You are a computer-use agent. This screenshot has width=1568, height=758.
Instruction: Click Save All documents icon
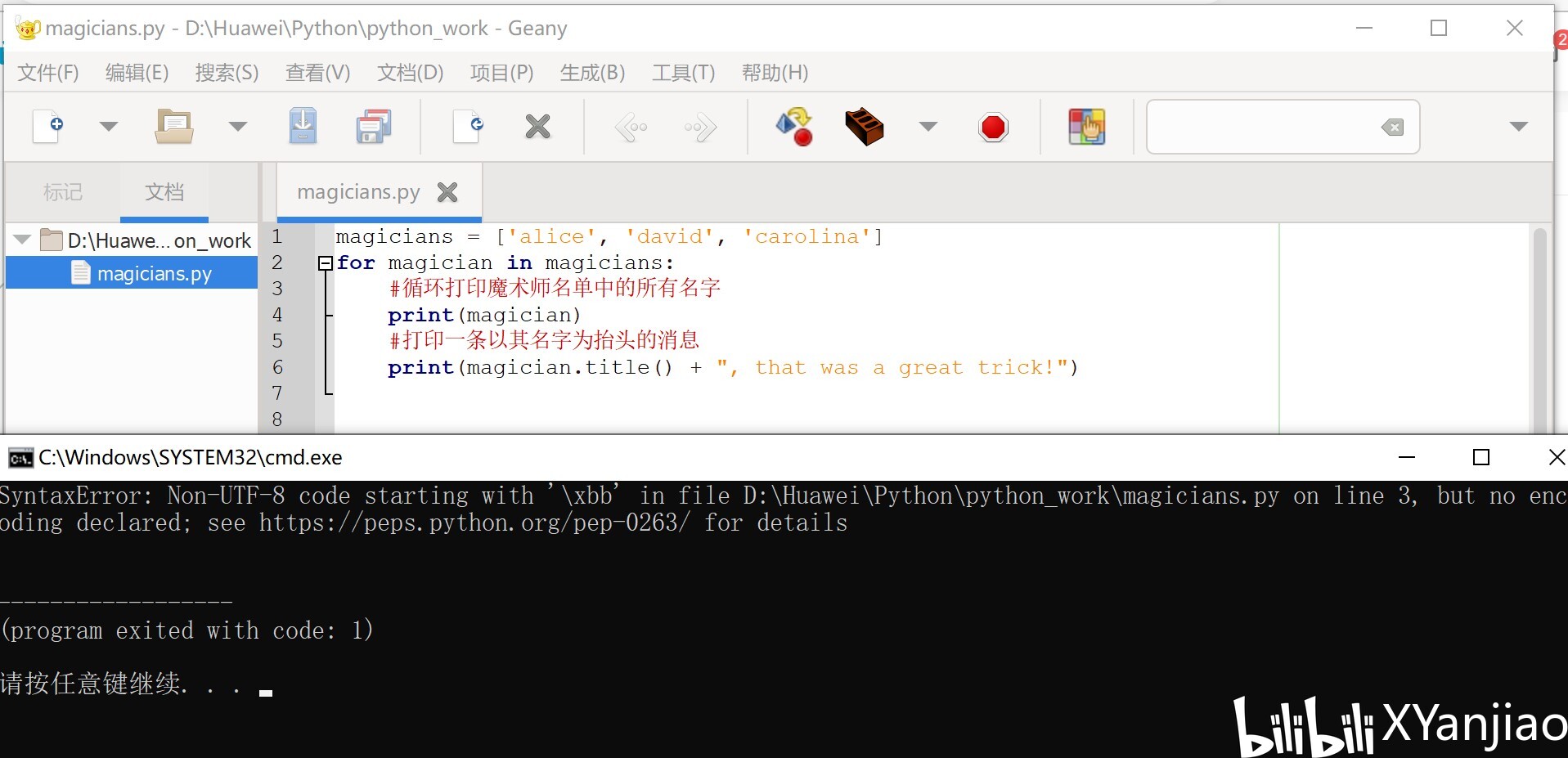coord(373,127)
